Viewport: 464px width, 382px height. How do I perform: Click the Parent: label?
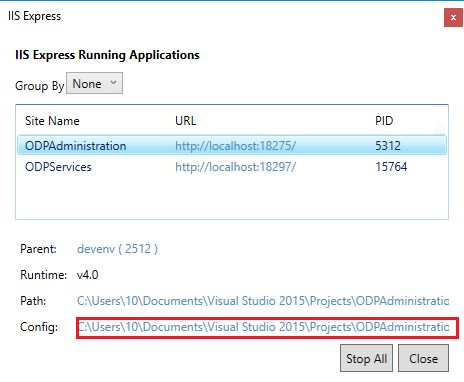coord(38,249)
